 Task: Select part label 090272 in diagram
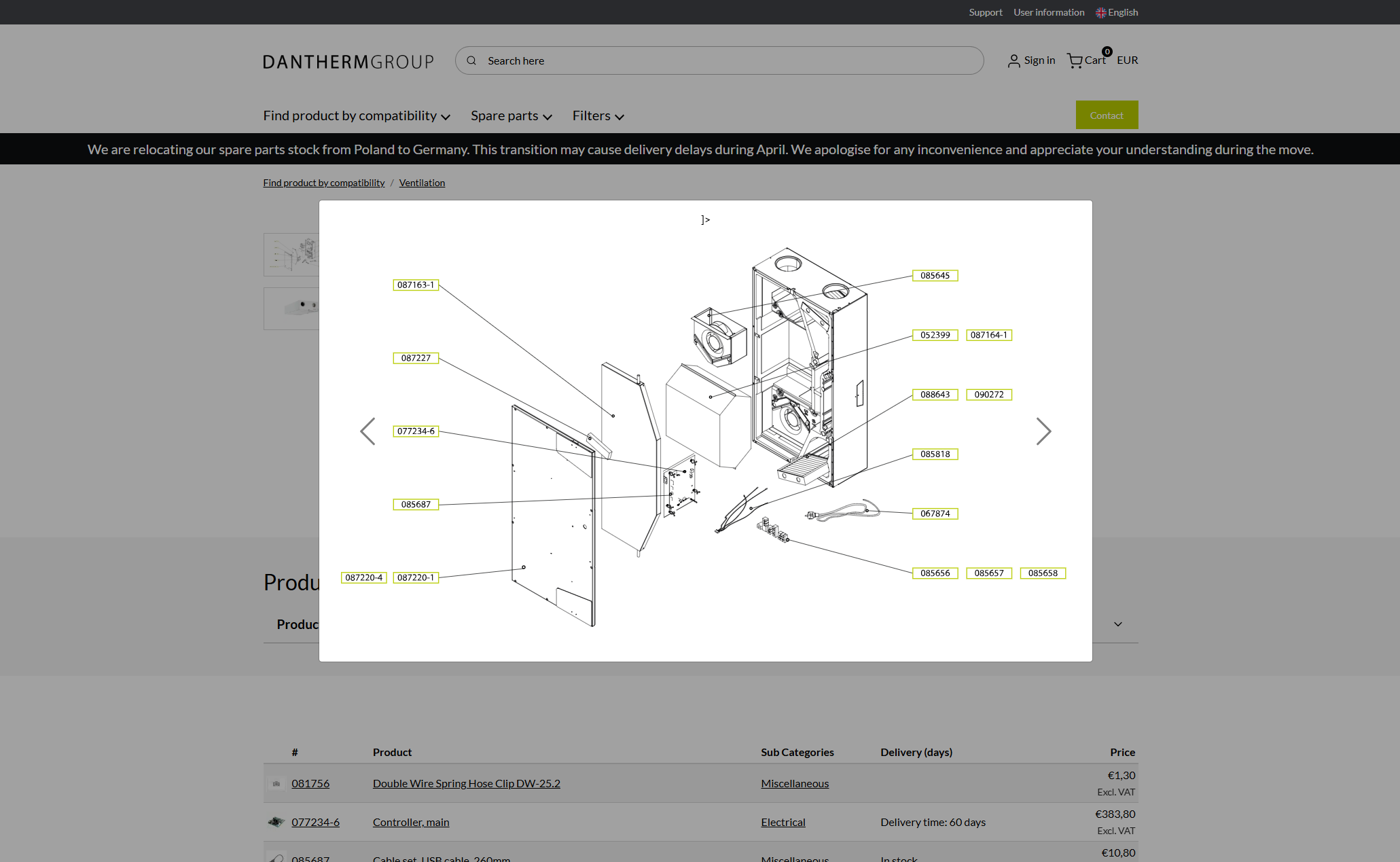(x=989, y=395)
